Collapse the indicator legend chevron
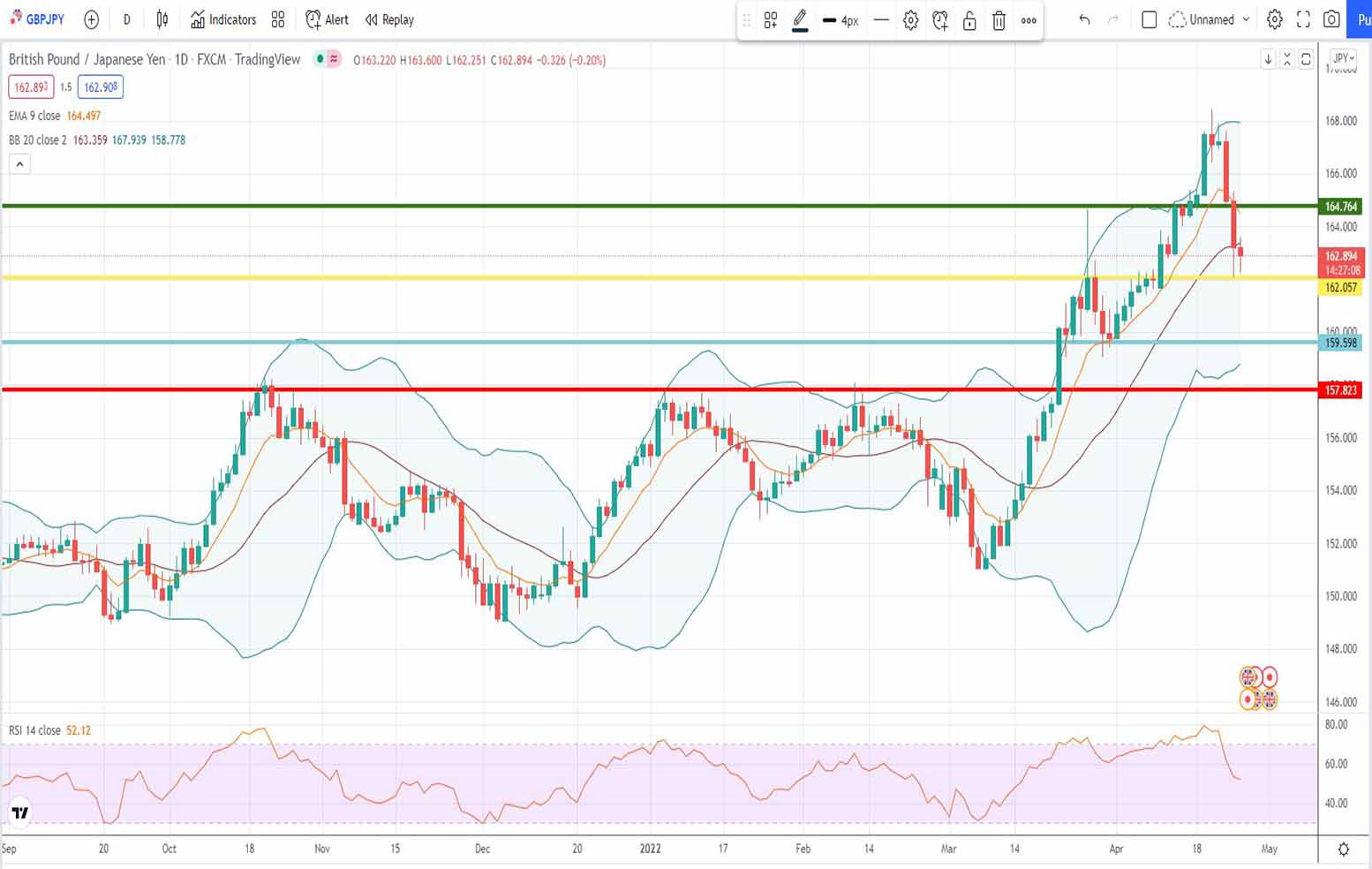The image size is (1372, 869). pyautogui.click(x=19, y=164)
